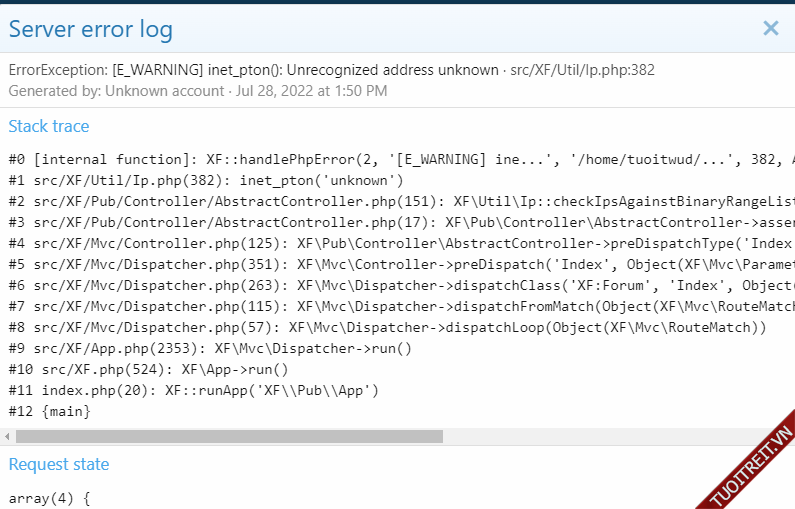Click the ErrorException inet_pton warning message

[331, 70]
